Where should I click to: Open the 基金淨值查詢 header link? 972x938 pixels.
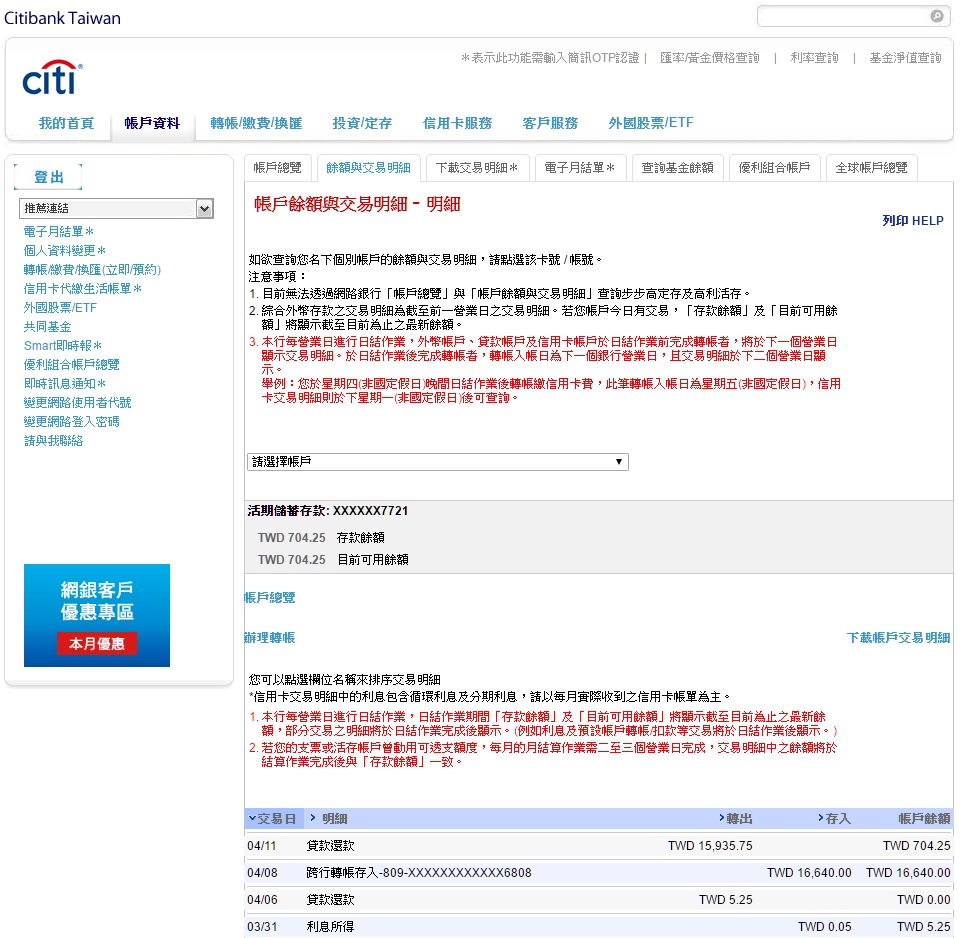click(905, 58)
